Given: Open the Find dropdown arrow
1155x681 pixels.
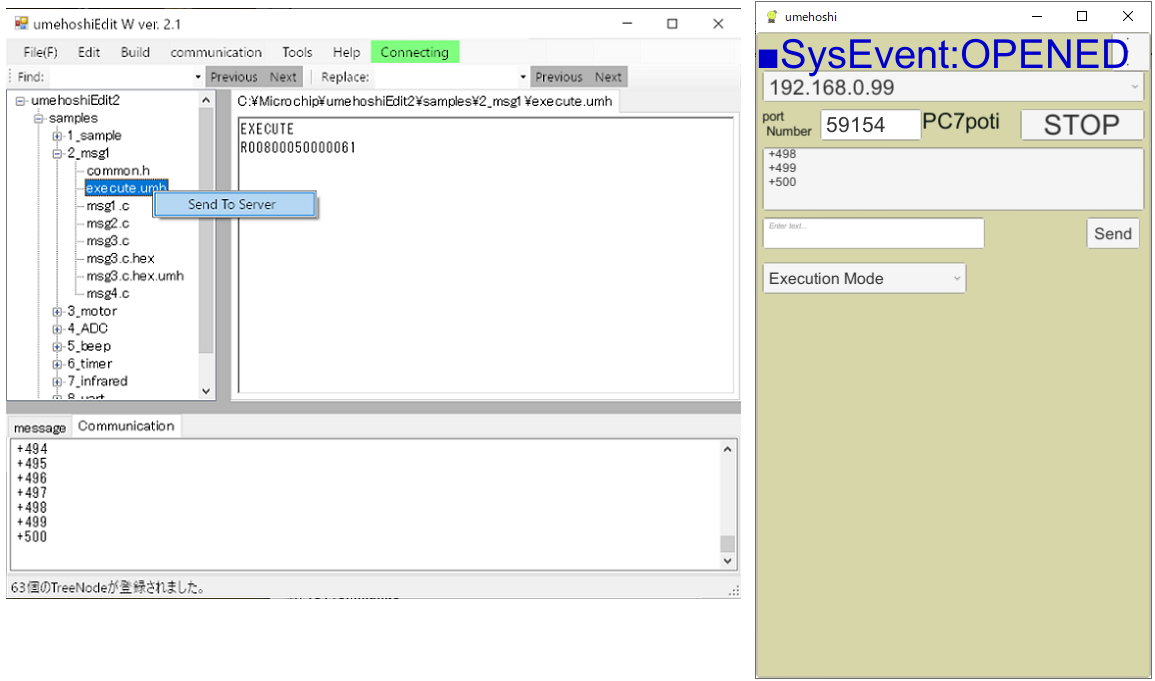Looking at the screenshot, I should click(198, 77).
